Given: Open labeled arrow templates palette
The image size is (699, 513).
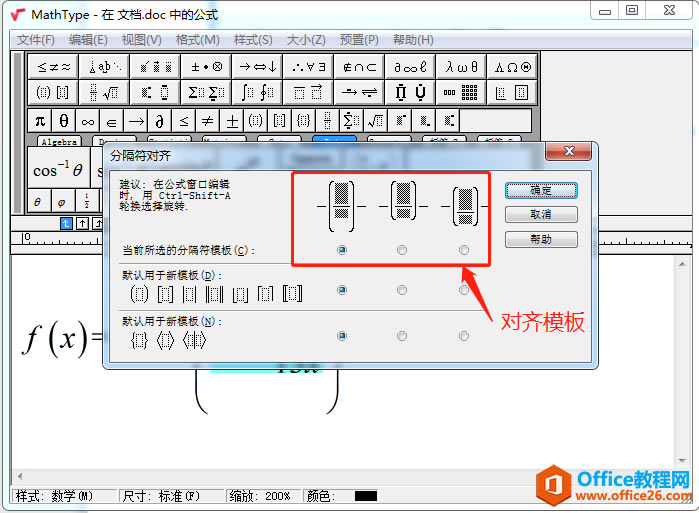Looking at the screenshot, I should pos(359,92).
